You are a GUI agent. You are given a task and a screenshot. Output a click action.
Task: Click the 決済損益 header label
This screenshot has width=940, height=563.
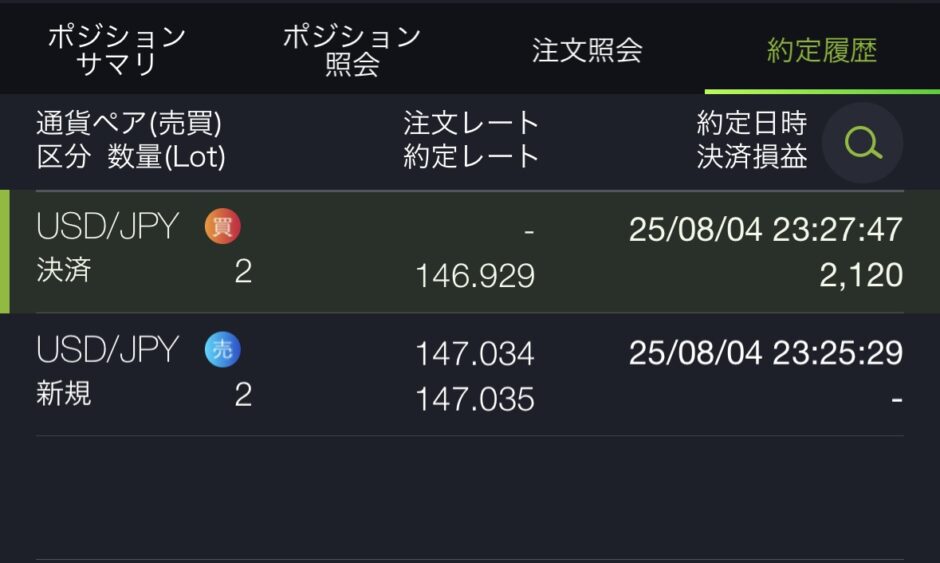coord(752,156)
